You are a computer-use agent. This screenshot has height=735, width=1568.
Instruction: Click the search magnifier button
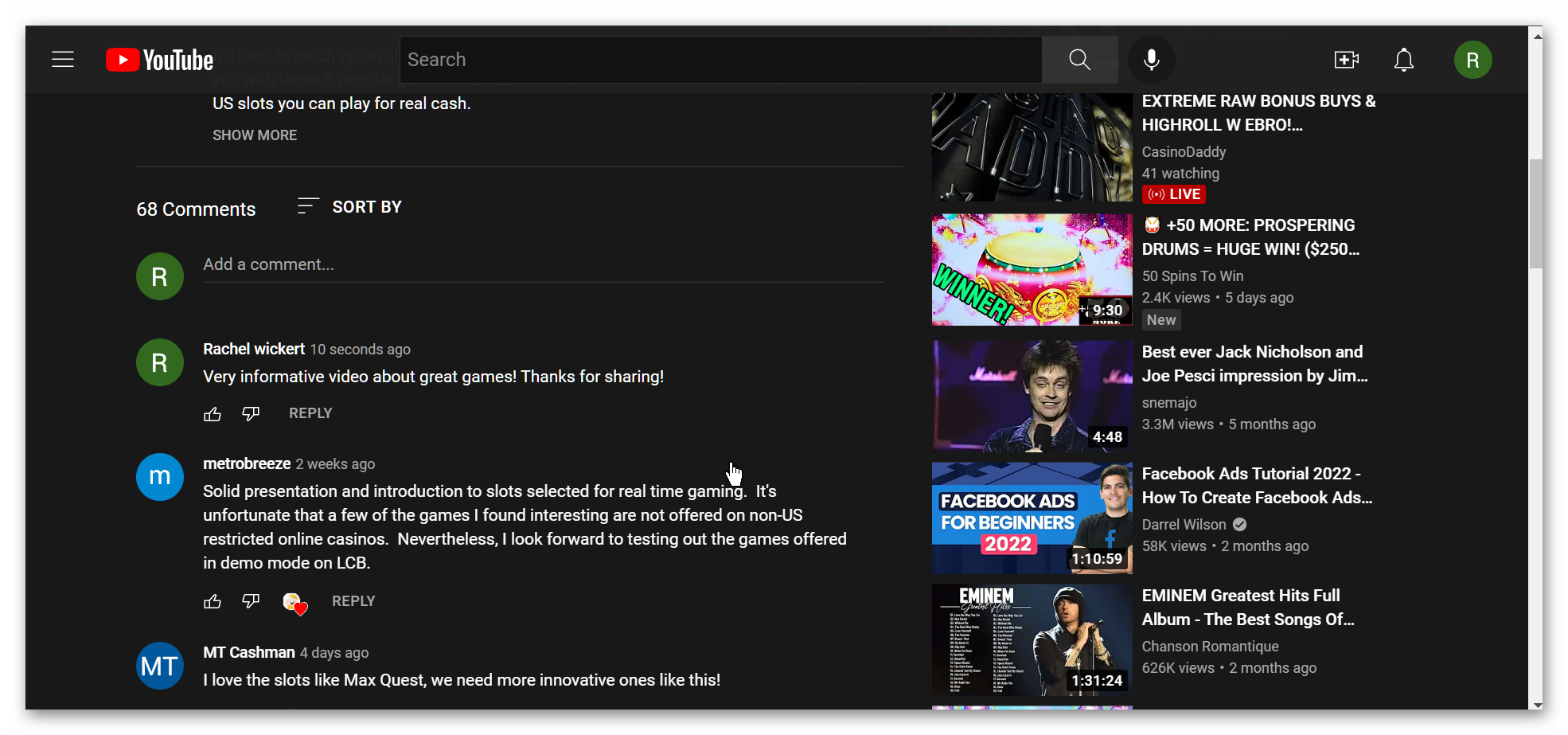[x=1080, y=60]
